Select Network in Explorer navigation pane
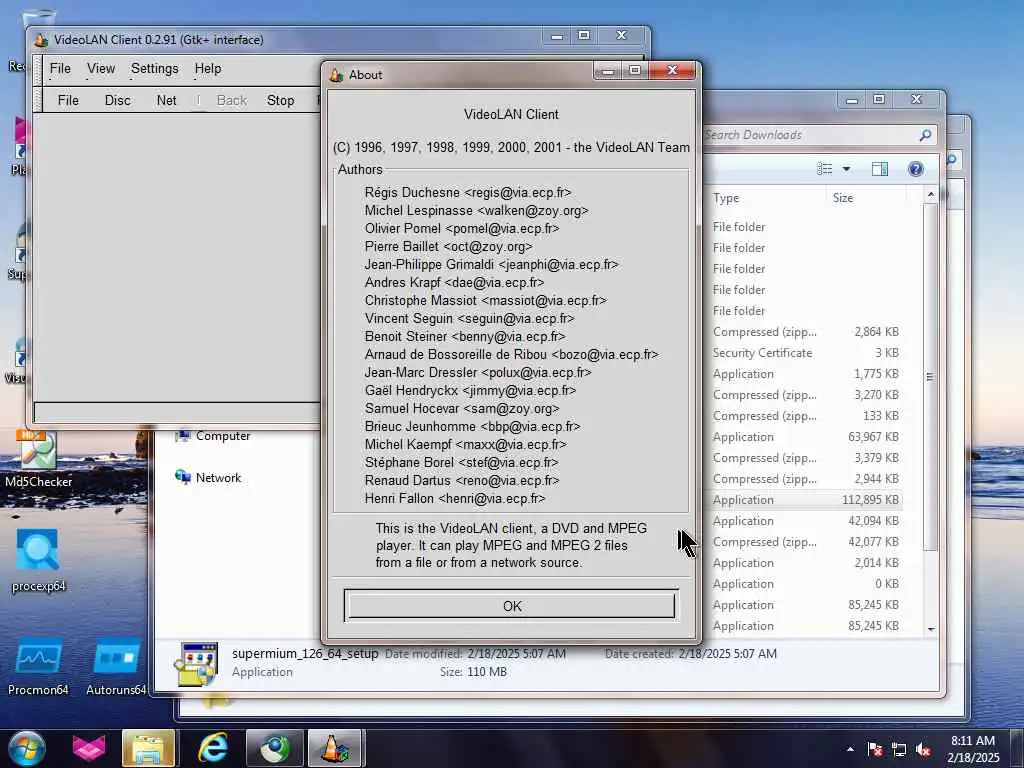1024x768 pixels. (x=209, y=477)
